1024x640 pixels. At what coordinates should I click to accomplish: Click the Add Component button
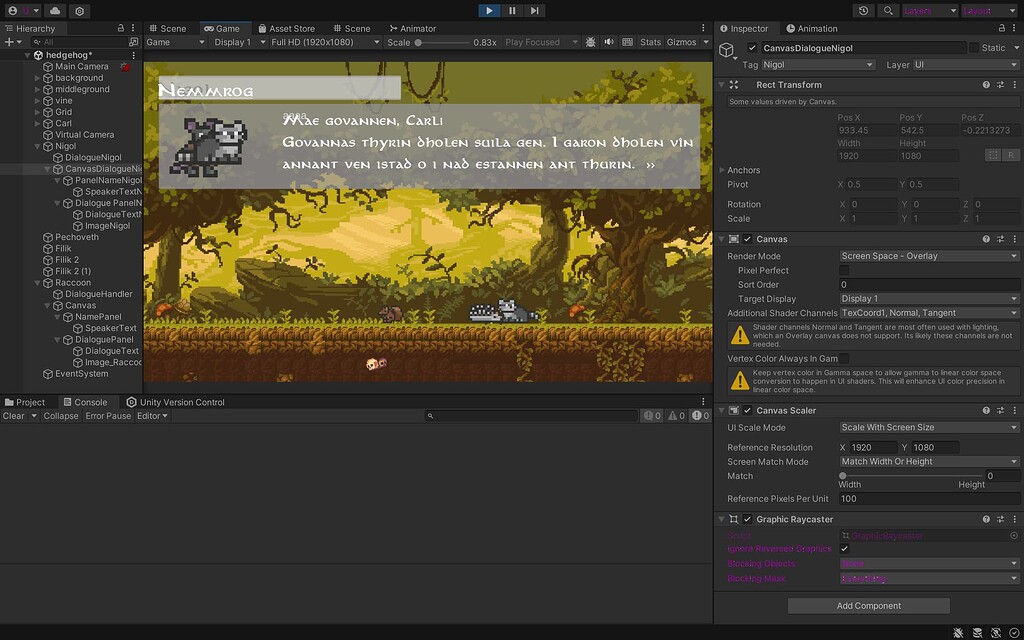[868, 605]
